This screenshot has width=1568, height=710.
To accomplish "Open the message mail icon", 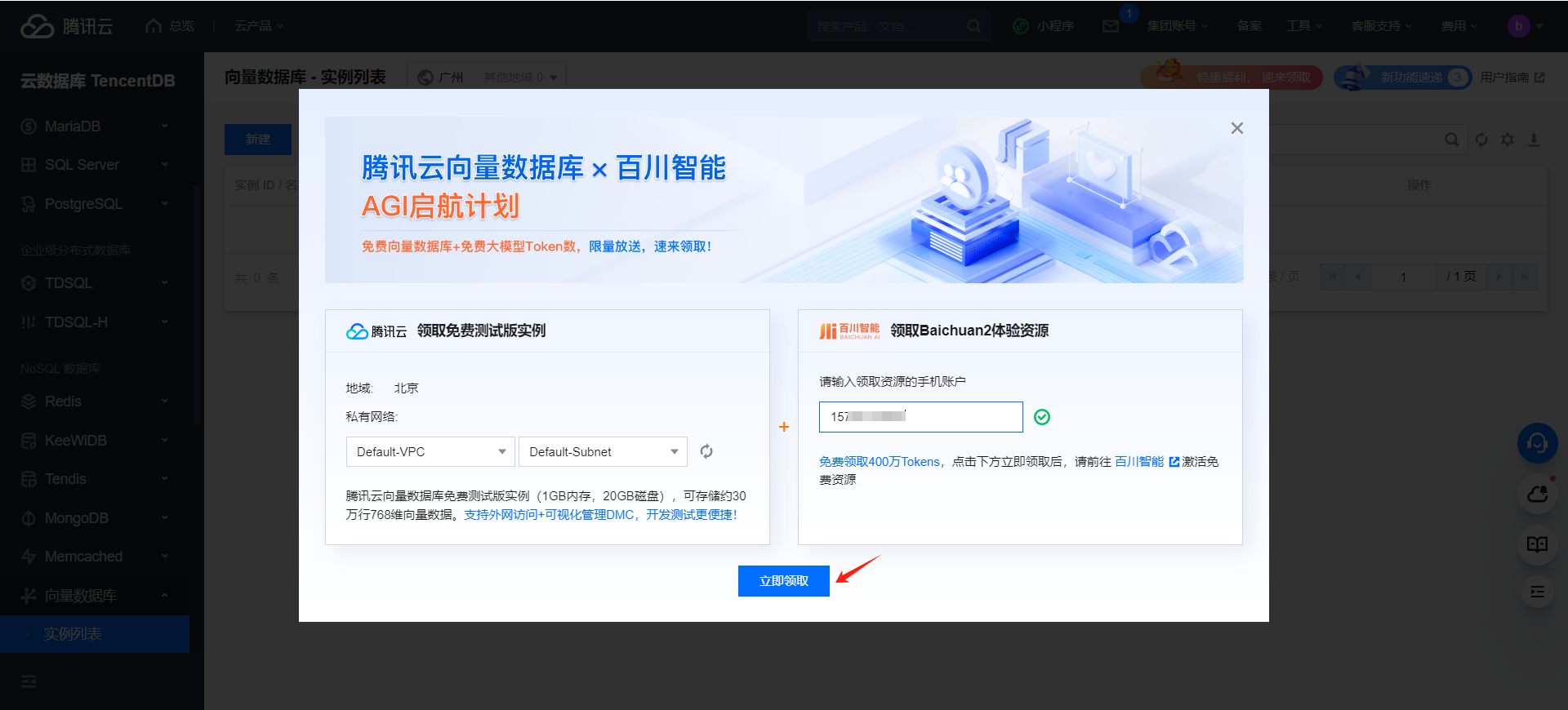I will [x=1111, y=26].
